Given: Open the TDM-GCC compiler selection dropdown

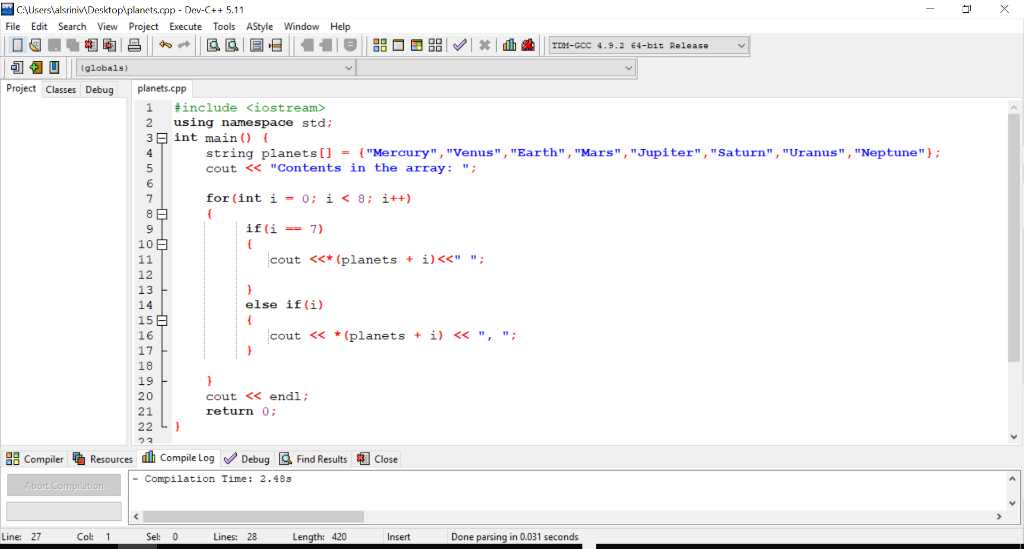Looking at the screenshot, I should [x=648, y=45].
